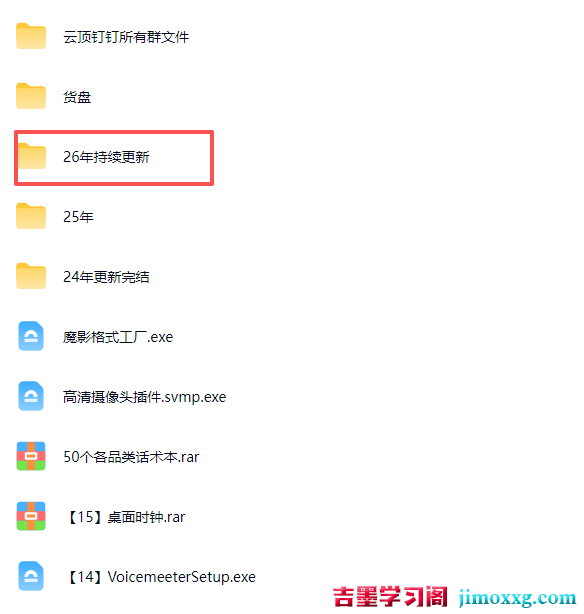Open the 24年更新完结 folder icon
Viewport: 584px width, 614px height.
point(31,276)
